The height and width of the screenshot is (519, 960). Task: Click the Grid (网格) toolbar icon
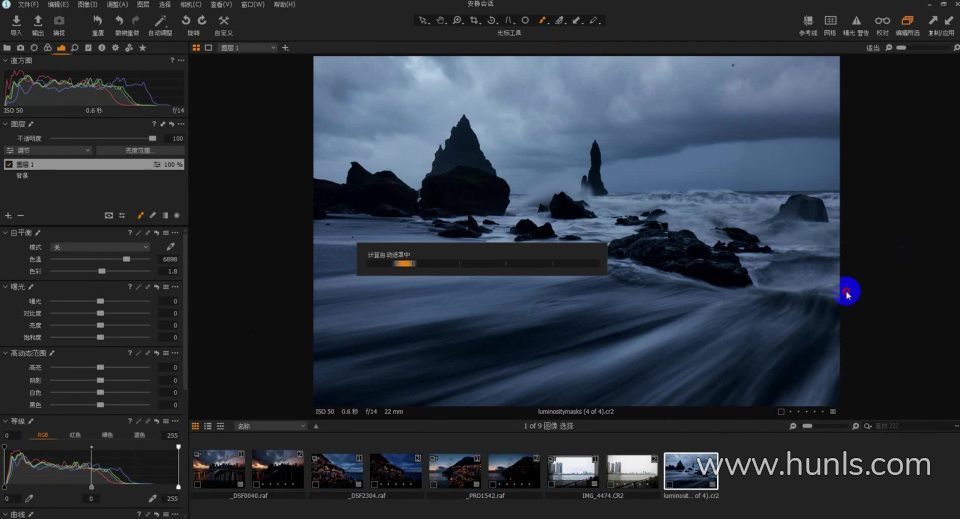click(x=830, y=21)
